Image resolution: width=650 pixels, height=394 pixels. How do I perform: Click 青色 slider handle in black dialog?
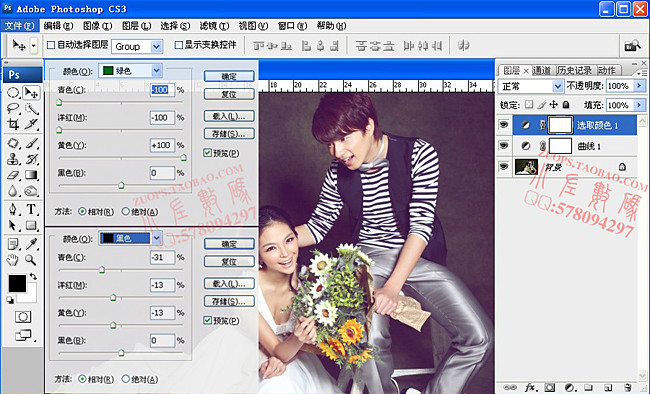(x=102, y=270)
